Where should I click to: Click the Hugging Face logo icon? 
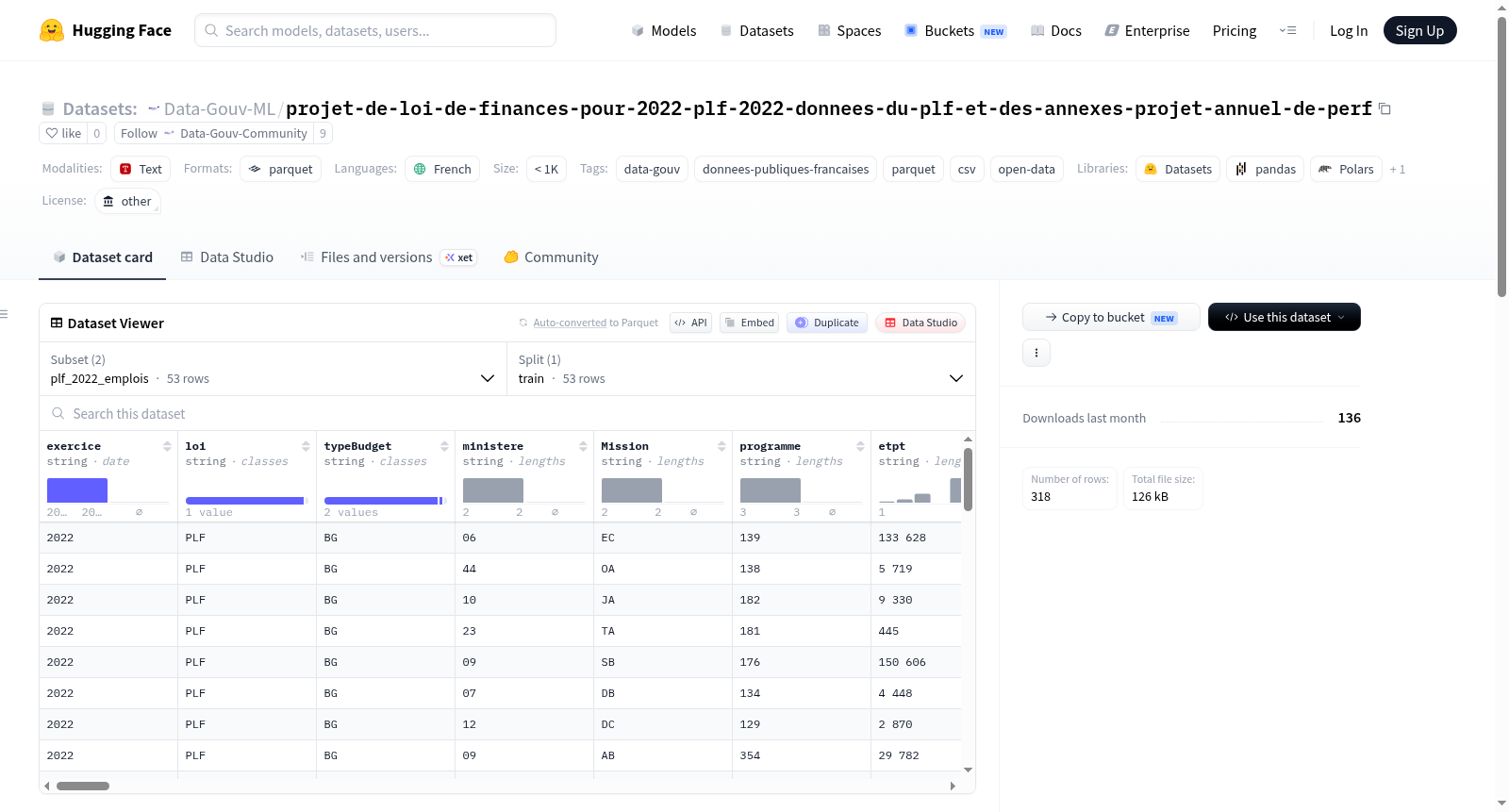pos(52,30)
